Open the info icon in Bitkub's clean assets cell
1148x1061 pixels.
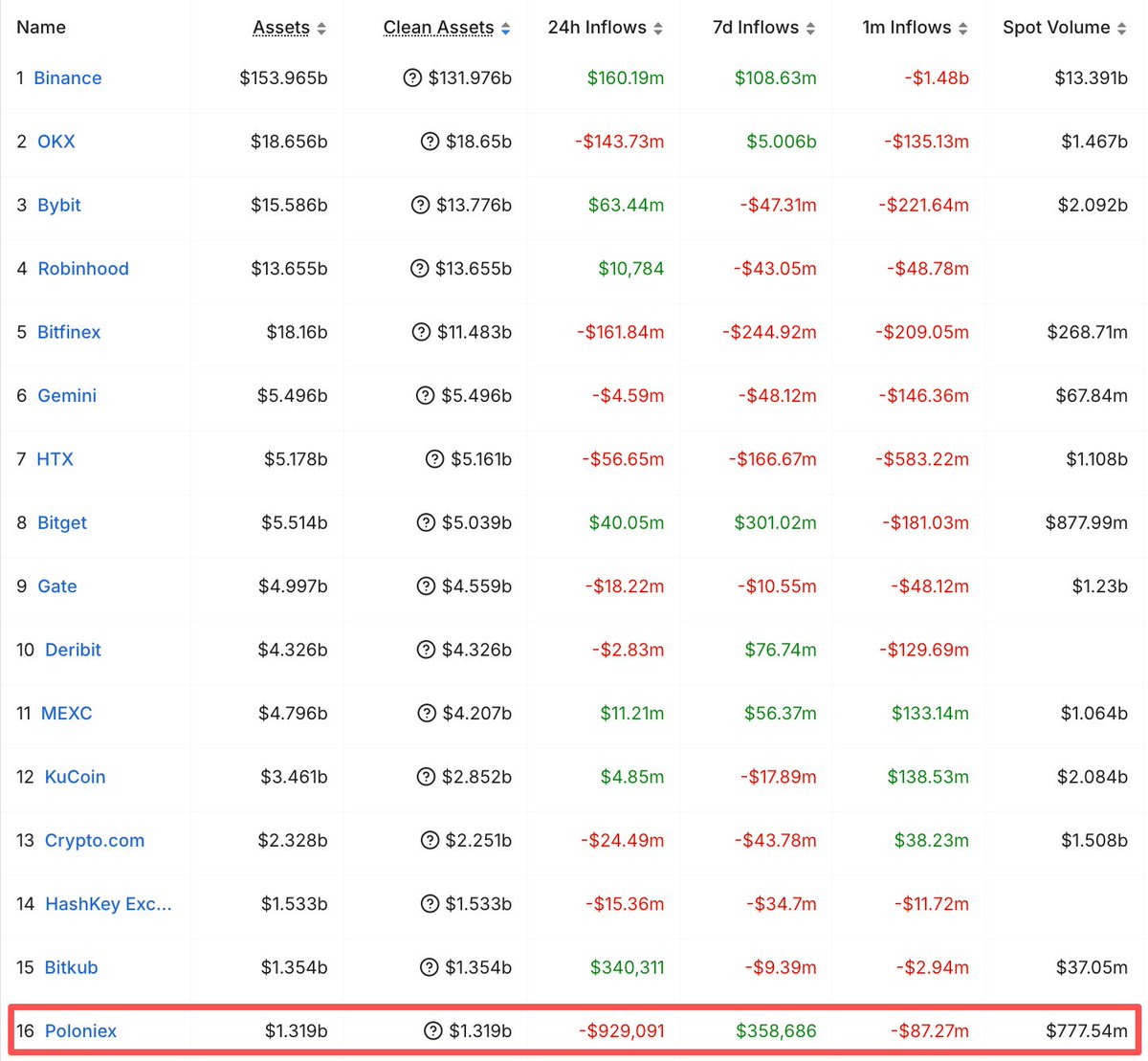click(x=430, y=967)
